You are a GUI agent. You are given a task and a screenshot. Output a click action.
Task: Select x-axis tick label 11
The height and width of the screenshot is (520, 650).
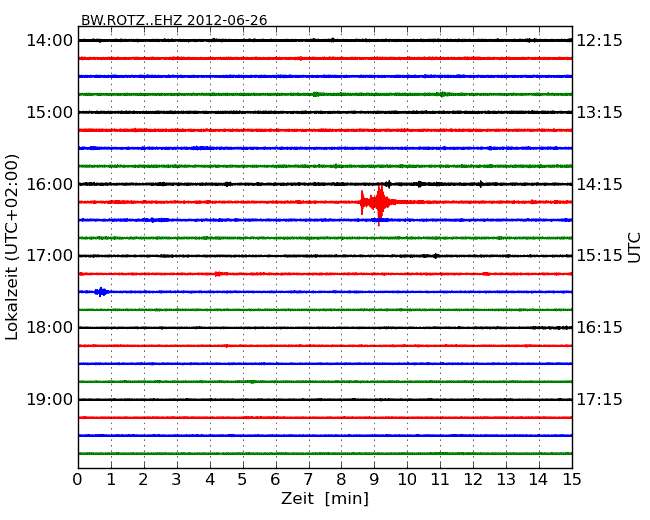(440, 480)
